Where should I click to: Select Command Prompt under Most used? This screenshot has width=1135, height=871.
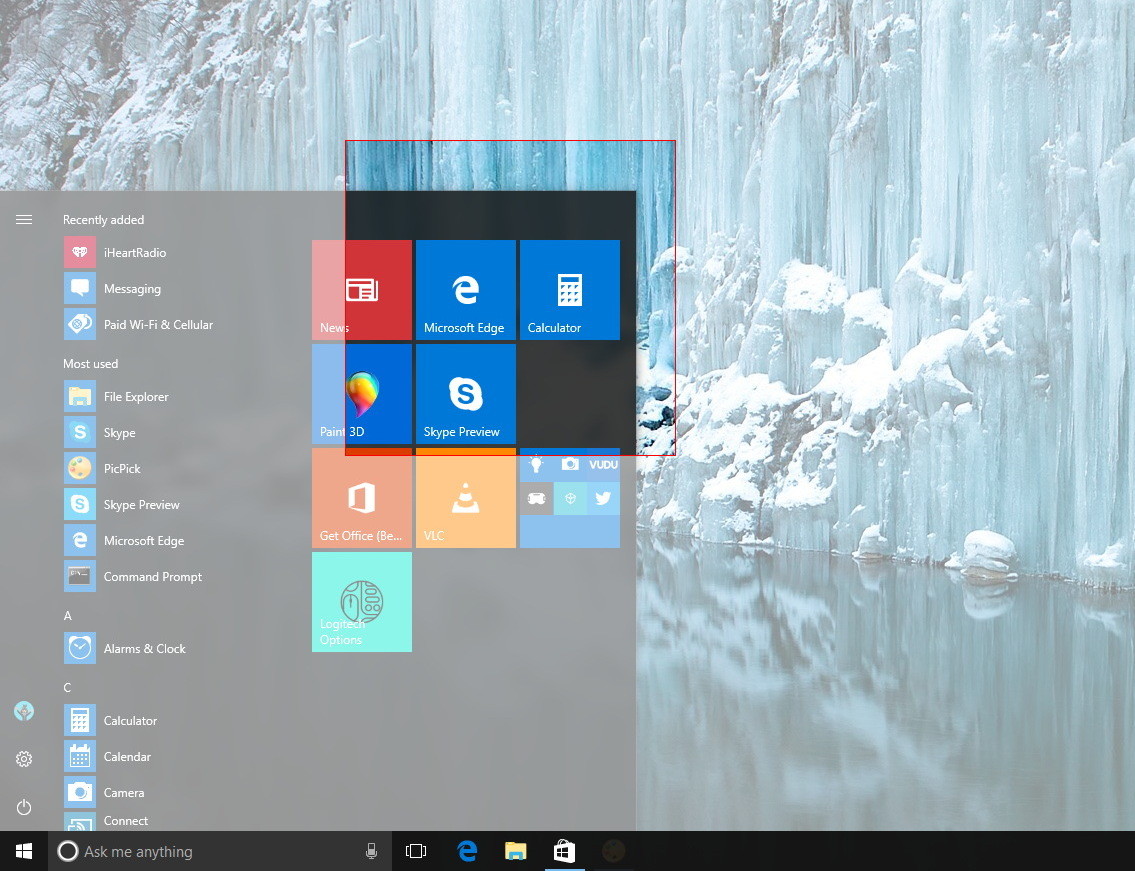(x=152, y=576)
